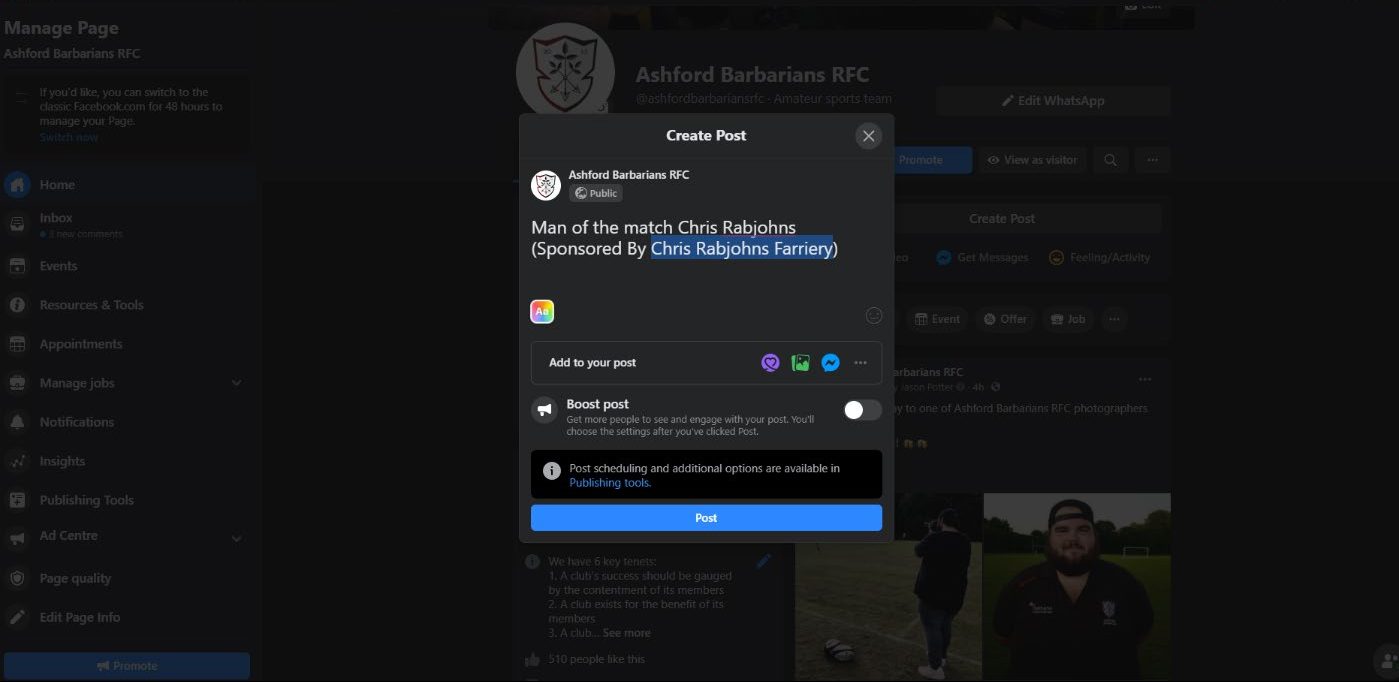Expand the Ad Centre section
This screenshot has height=682, width=1399.
pyautogui.click(x=236, y=538)
